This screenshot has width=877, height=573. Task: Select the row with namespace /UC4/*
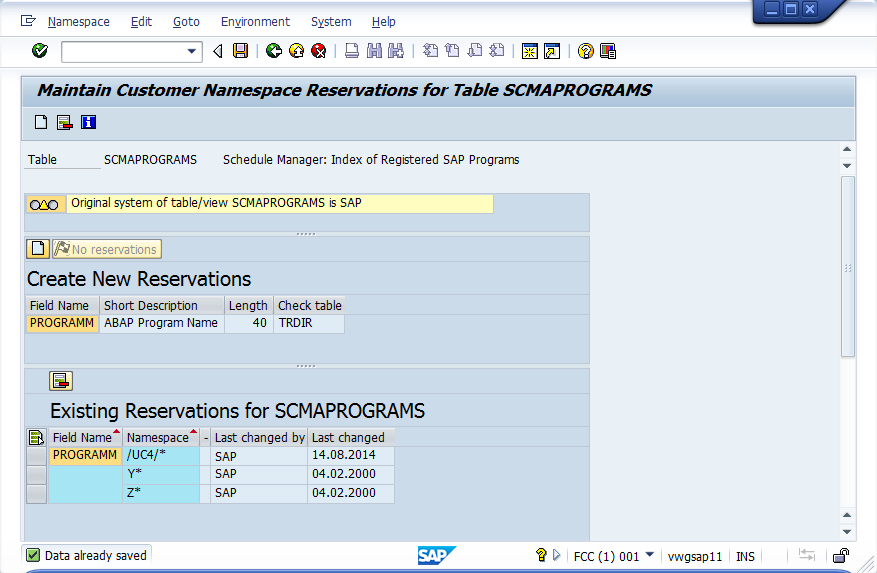coord(36,455)
